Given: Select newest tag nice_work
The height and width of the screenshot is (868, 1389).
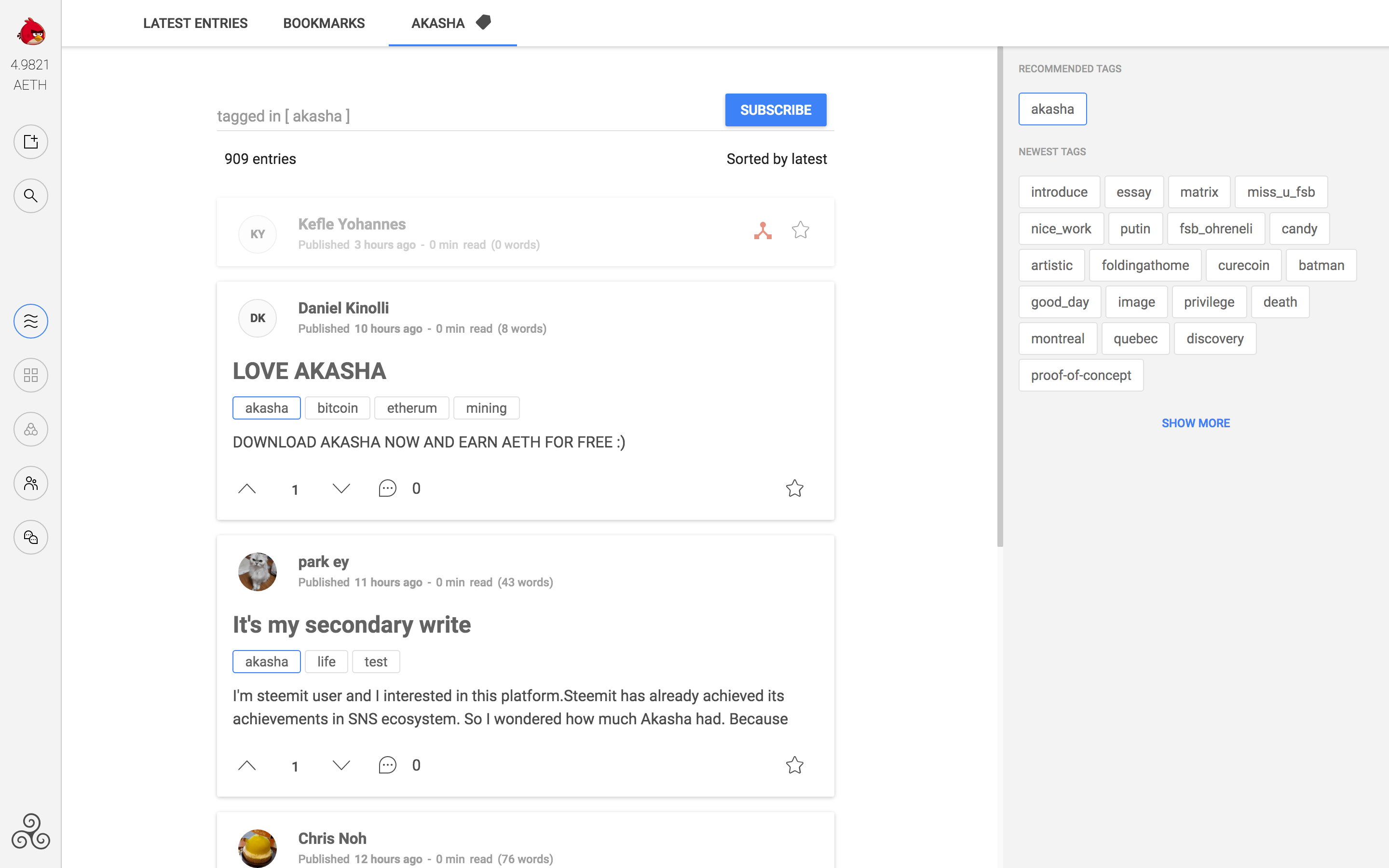Looking at the screenshot, I should [x=1061, y=229].
